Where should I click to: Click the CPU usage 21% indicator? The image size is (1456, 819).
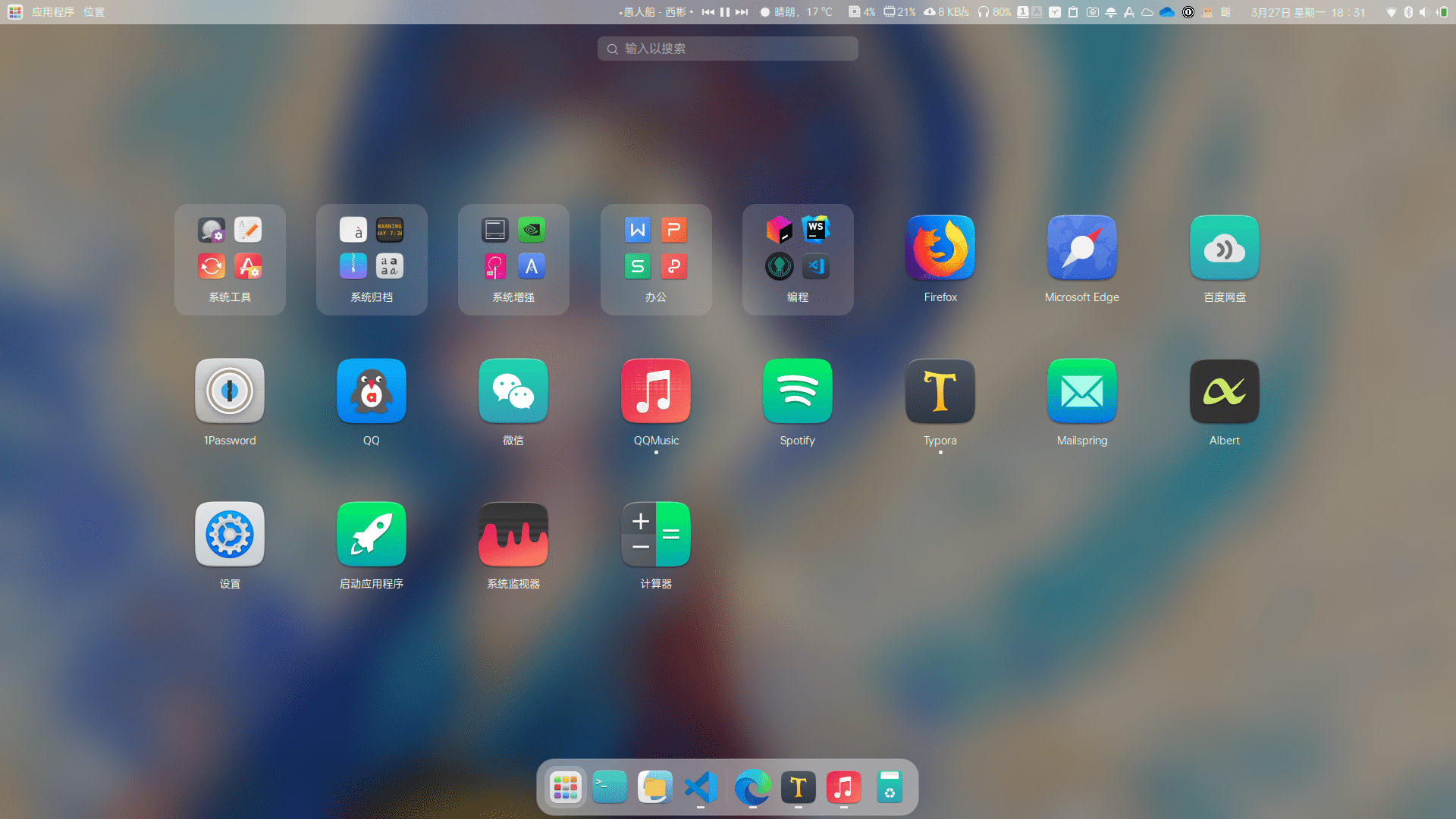click(x=899, y=12)
